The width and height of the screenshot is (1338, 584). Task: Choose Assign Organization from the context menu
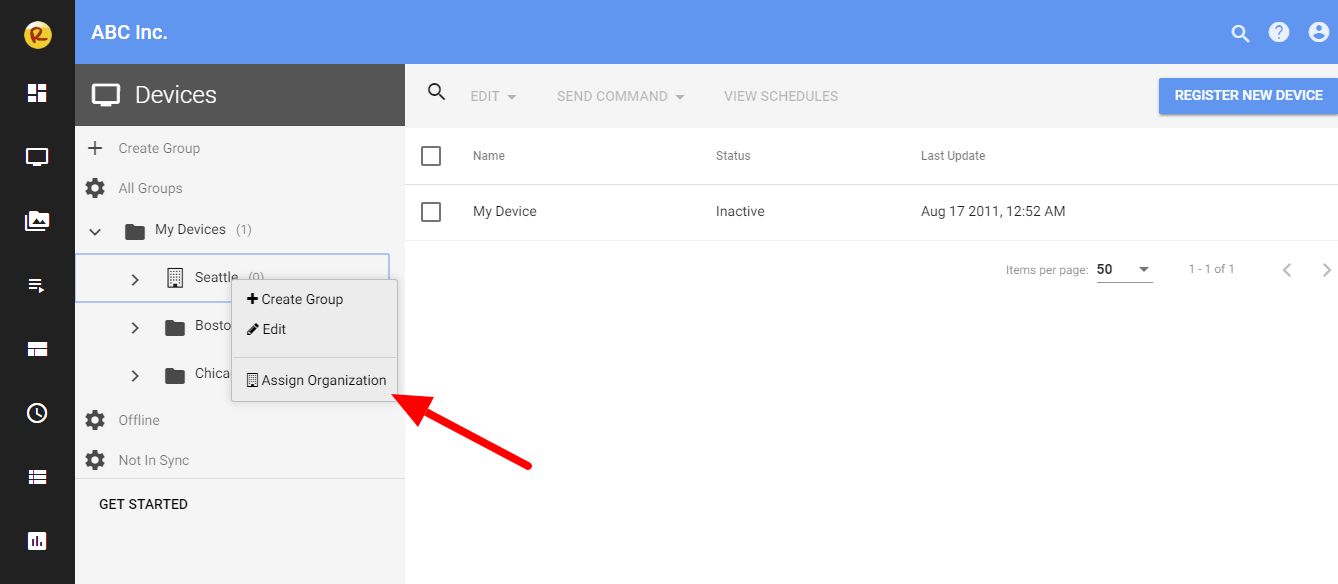(314, 380)
